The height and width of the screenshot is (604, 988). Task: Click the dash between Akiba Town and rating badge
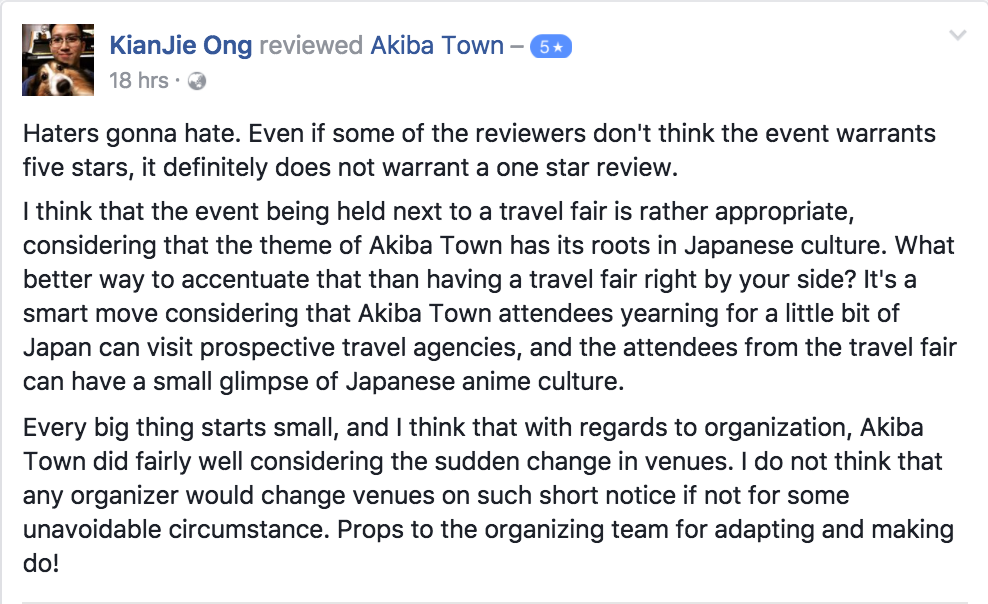coord(517,47)
